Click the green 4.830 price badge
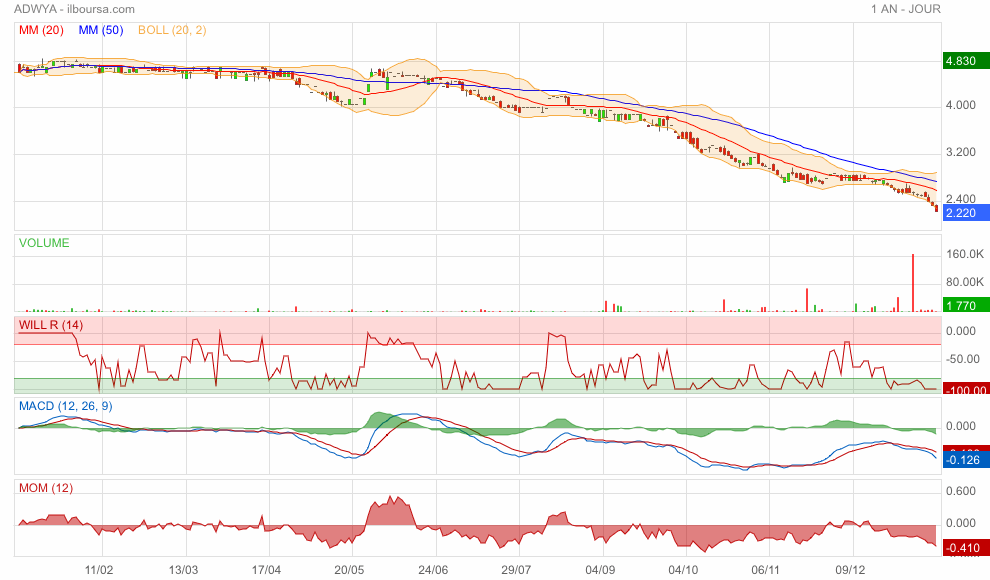The image size is (990, 580). [965, 61]
